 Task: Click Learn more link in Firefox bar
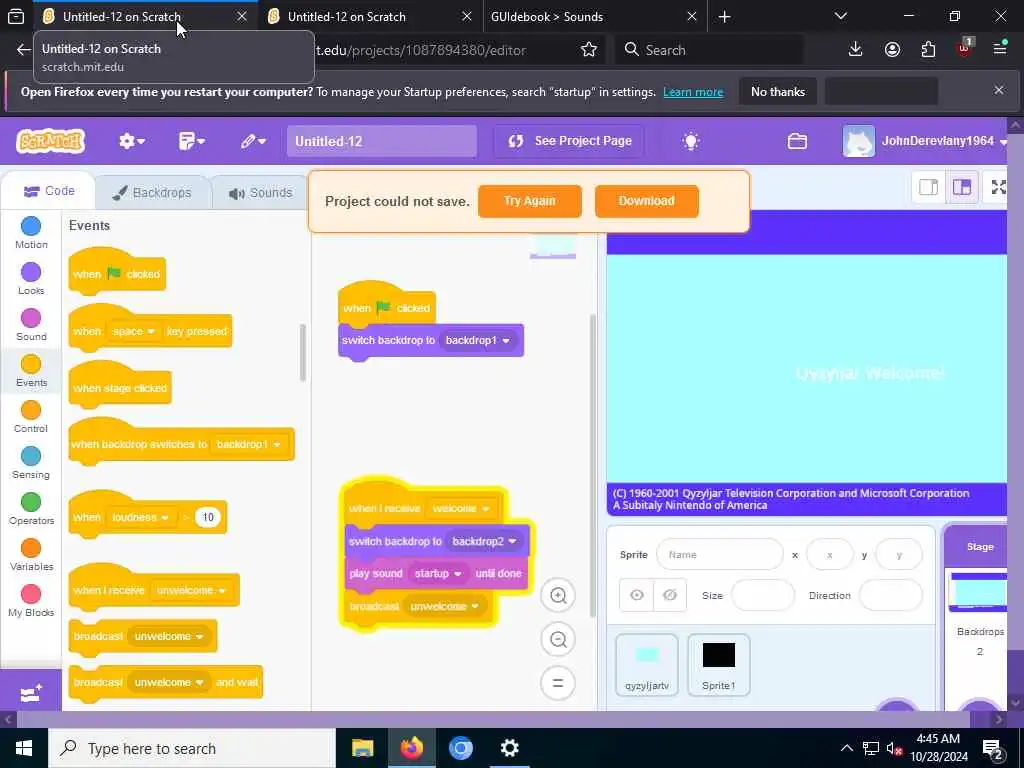pos(693,92)
